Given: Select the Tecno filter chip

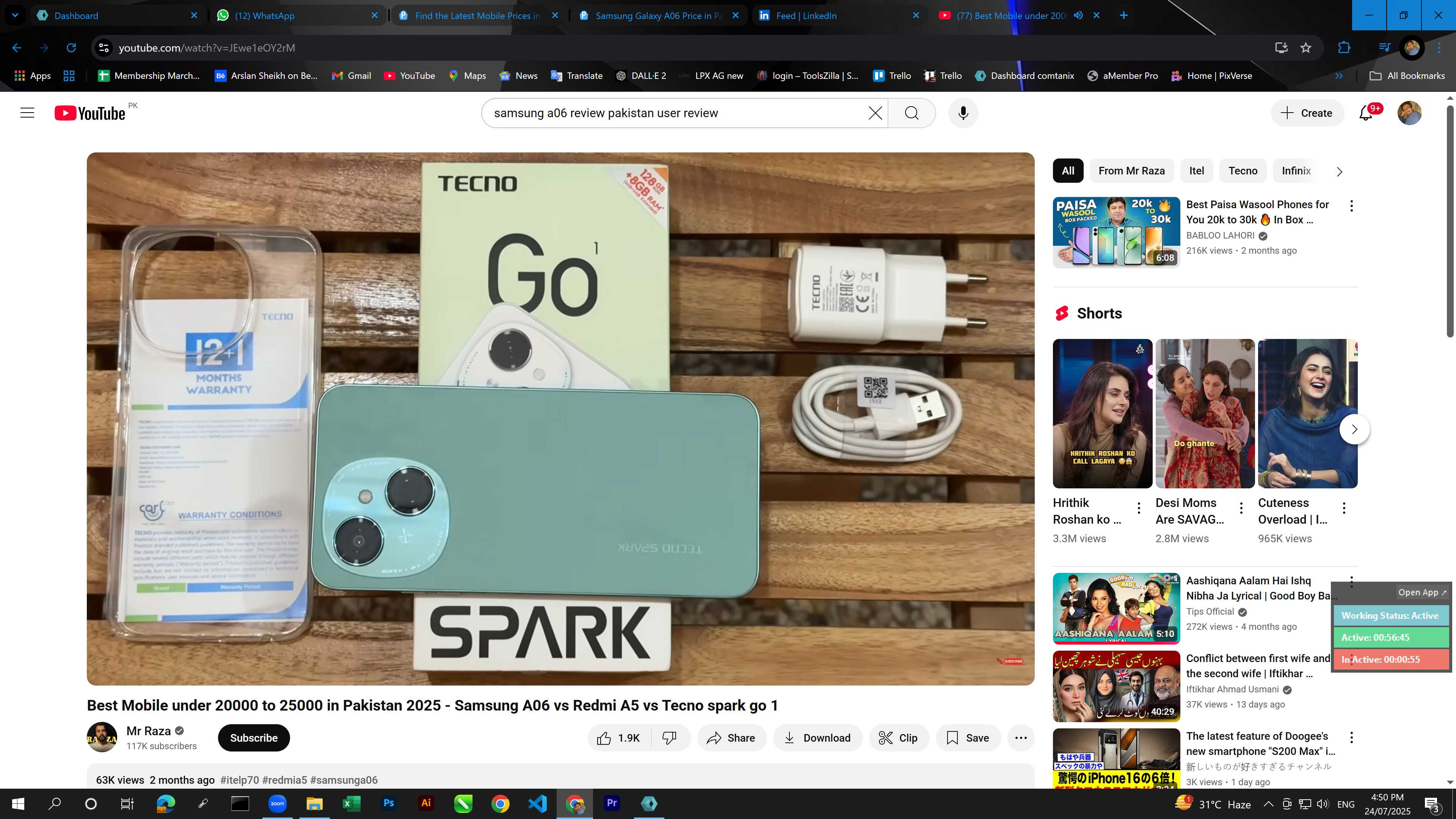Looking at the screenshot, I should click(1243, 171).
